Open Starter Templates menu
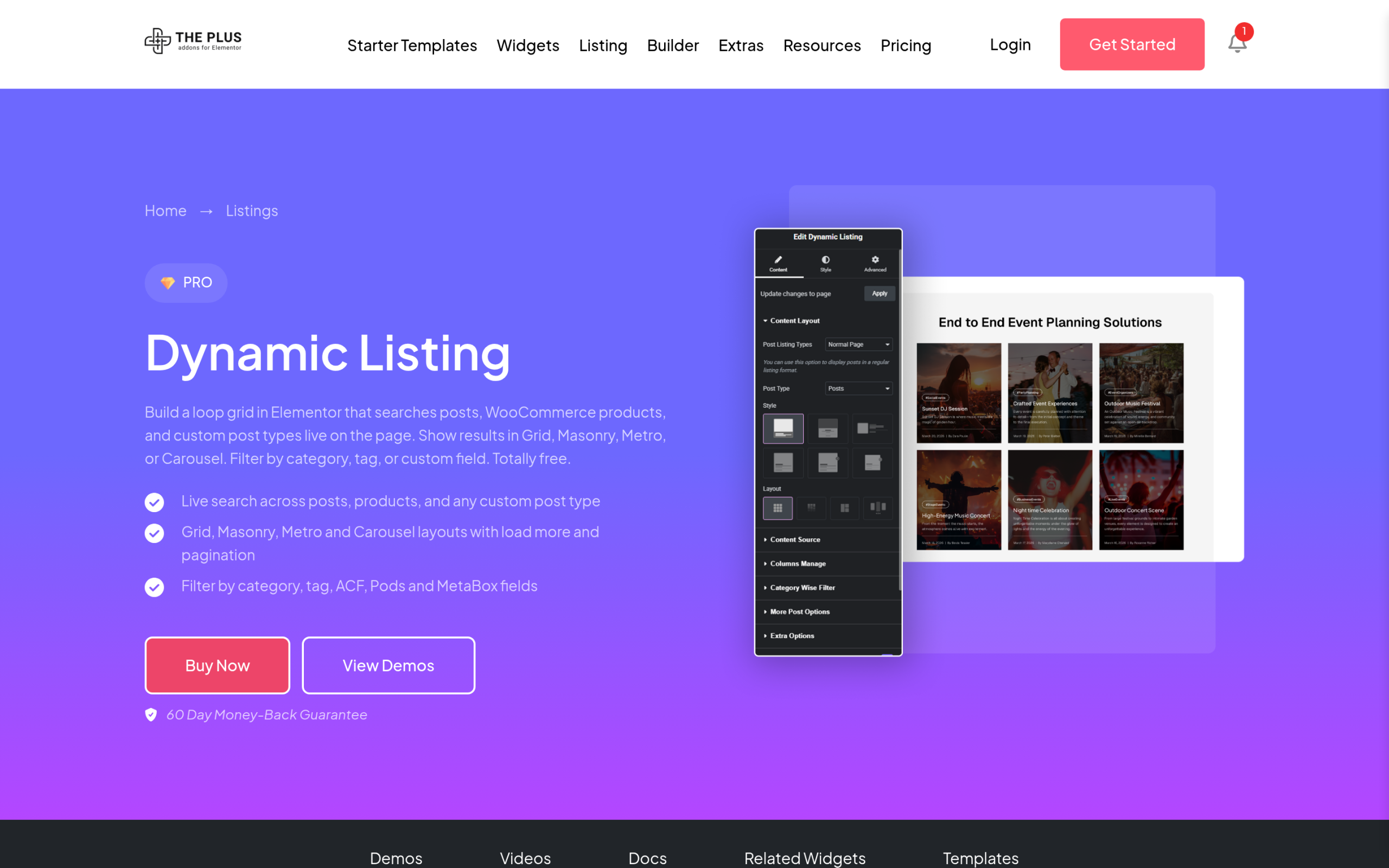This screenshot has width=1389, height=868. [412, 46]
